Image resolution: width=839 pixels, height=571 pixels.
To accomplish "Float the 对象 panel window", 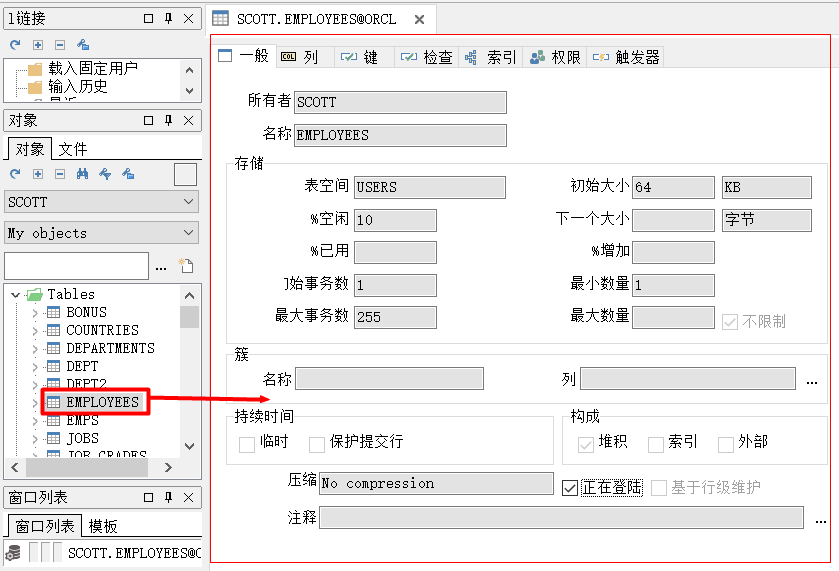I will click(x=149, y=121).
